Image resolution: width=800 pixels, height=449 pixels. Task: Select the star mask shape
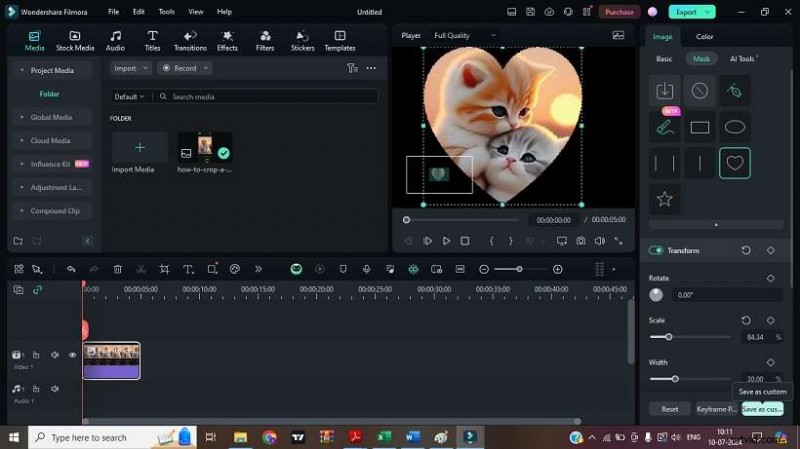click(x=664, y=199)
